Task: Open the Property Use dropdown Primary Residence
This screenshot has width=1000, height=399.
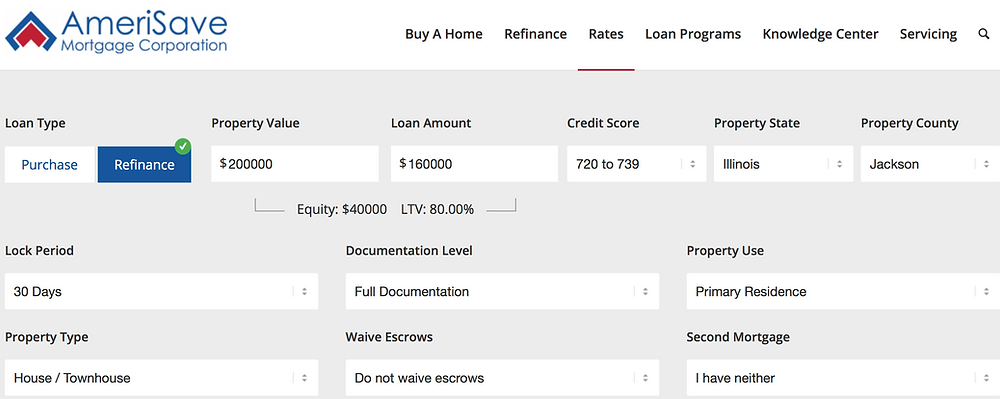Action: tap(843, 291)
